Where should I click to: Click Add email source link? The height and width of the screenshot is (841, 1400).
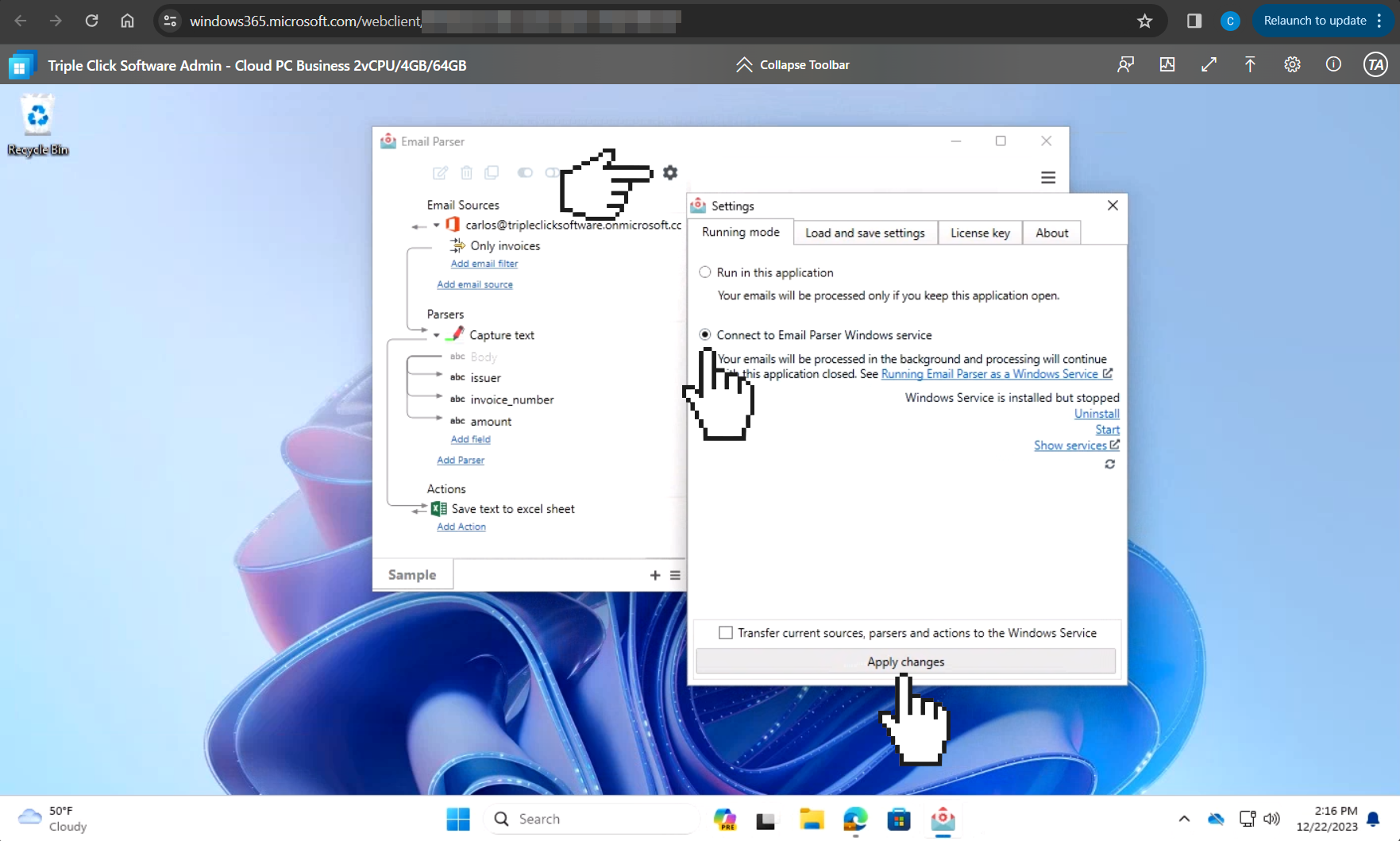point(475,284)
